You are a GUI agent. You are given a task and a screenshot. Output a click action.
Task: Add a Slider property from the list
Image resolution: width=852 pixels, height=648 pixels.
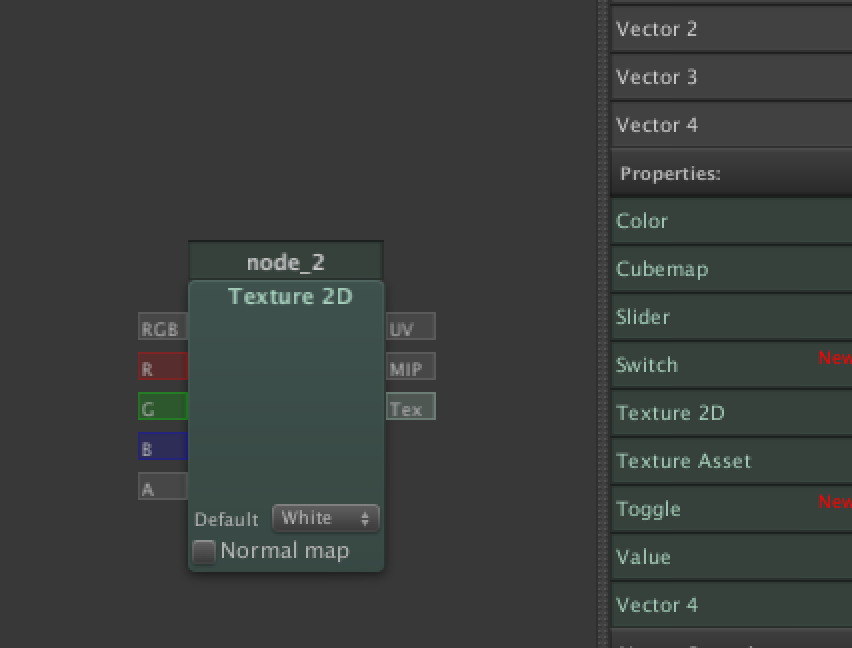[x=730, y=317]
